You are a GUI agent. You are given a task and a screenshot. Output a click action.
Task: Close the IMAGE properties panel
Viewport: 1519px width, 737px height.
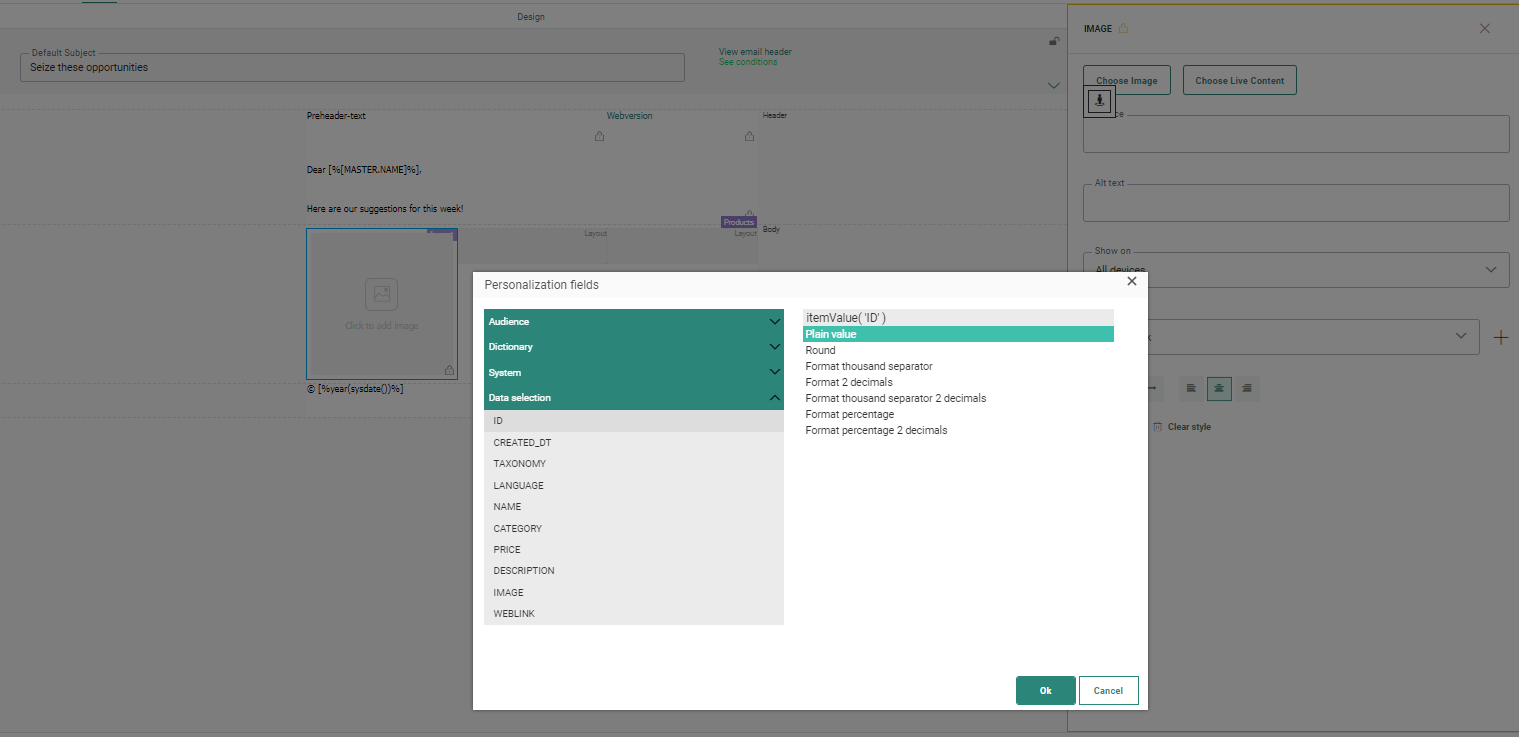click(x=1484, y=29)
